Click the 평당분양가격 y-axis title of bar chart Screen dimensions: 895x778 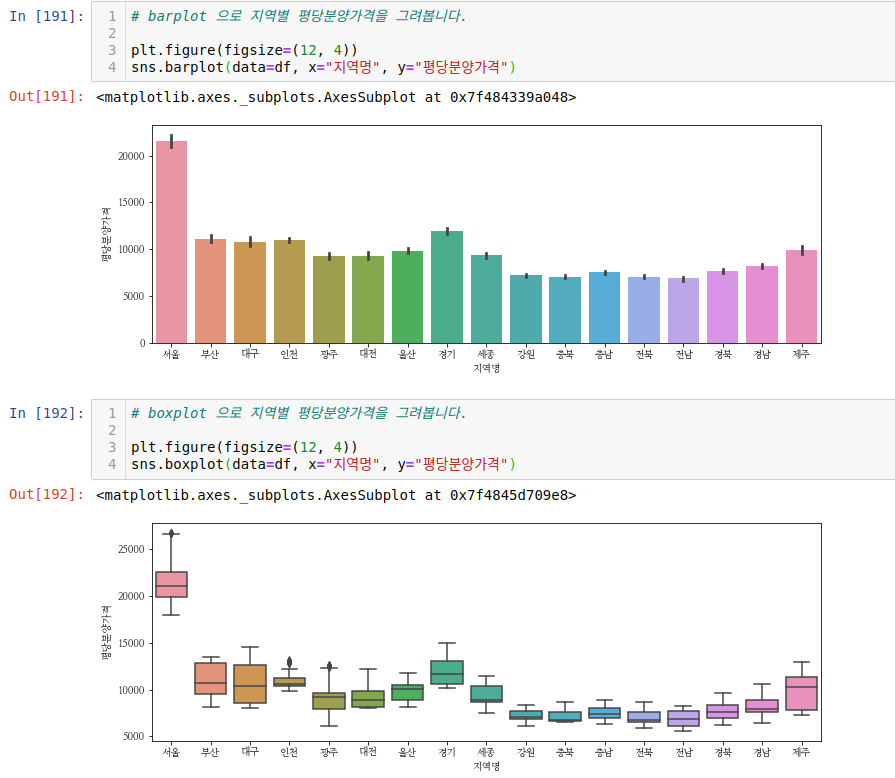(x=106, y=235)
